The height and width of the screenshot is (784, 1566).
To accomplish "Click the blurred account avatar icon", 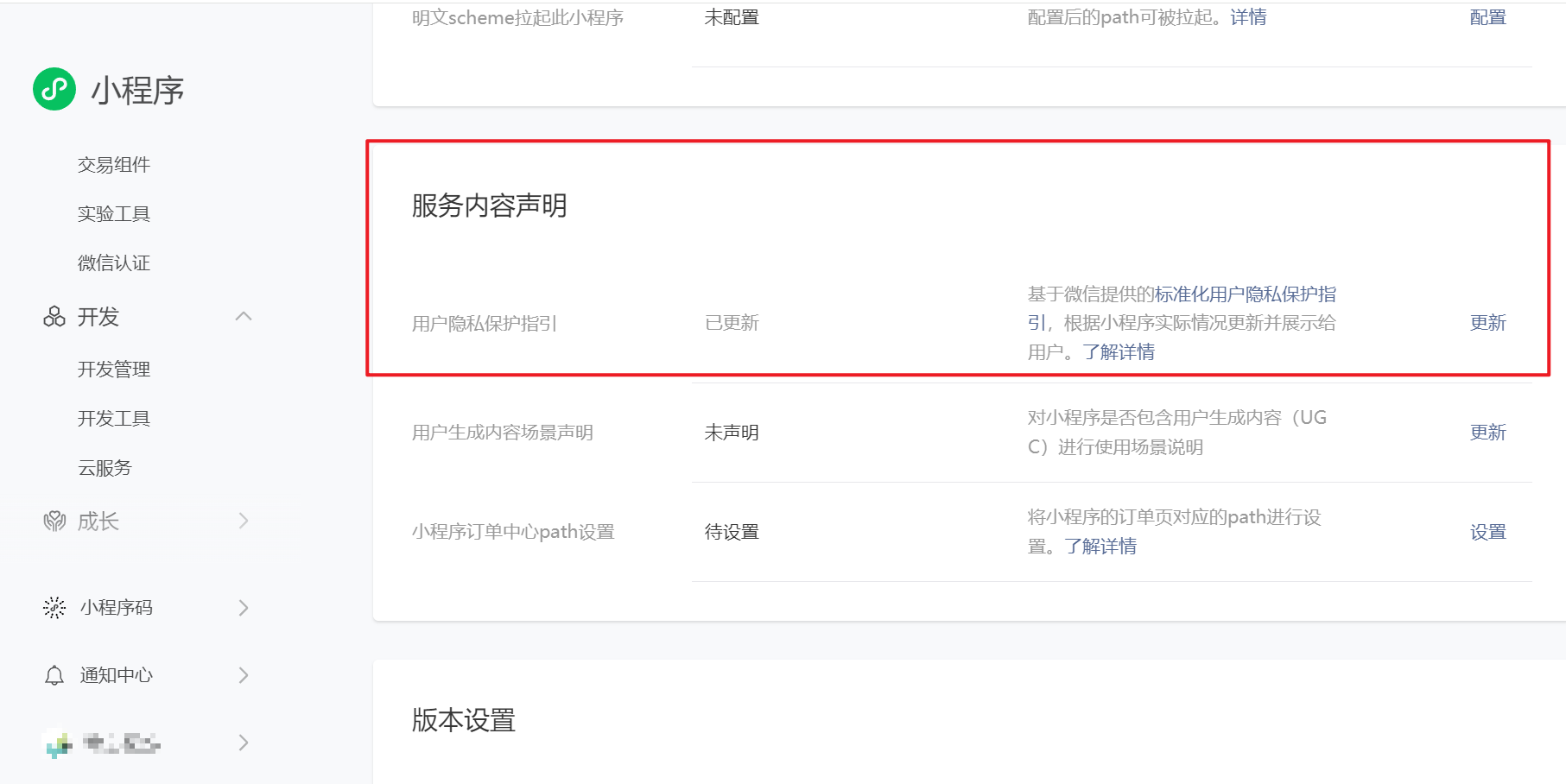I will click(58, 743).
